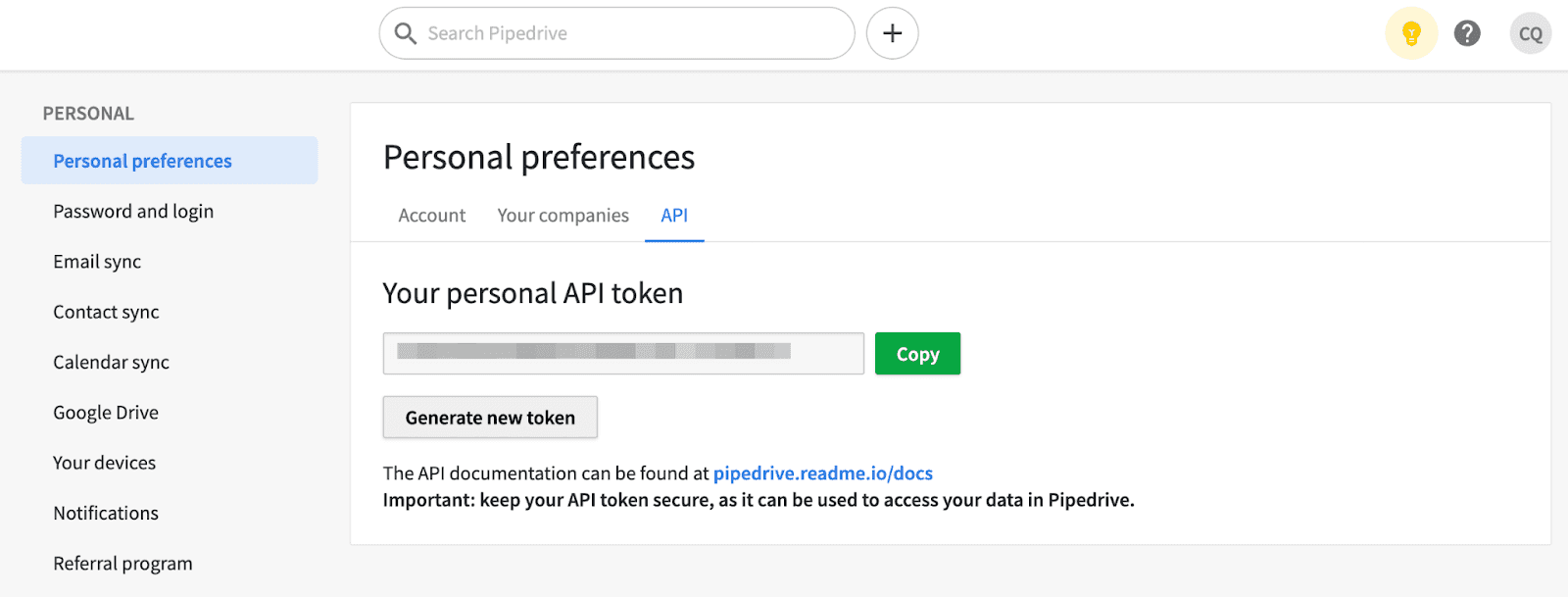The width and height of the screenshot is (1568, 597).
Task: Focus the Search Pipedrive field
Action: pos(617,33)
